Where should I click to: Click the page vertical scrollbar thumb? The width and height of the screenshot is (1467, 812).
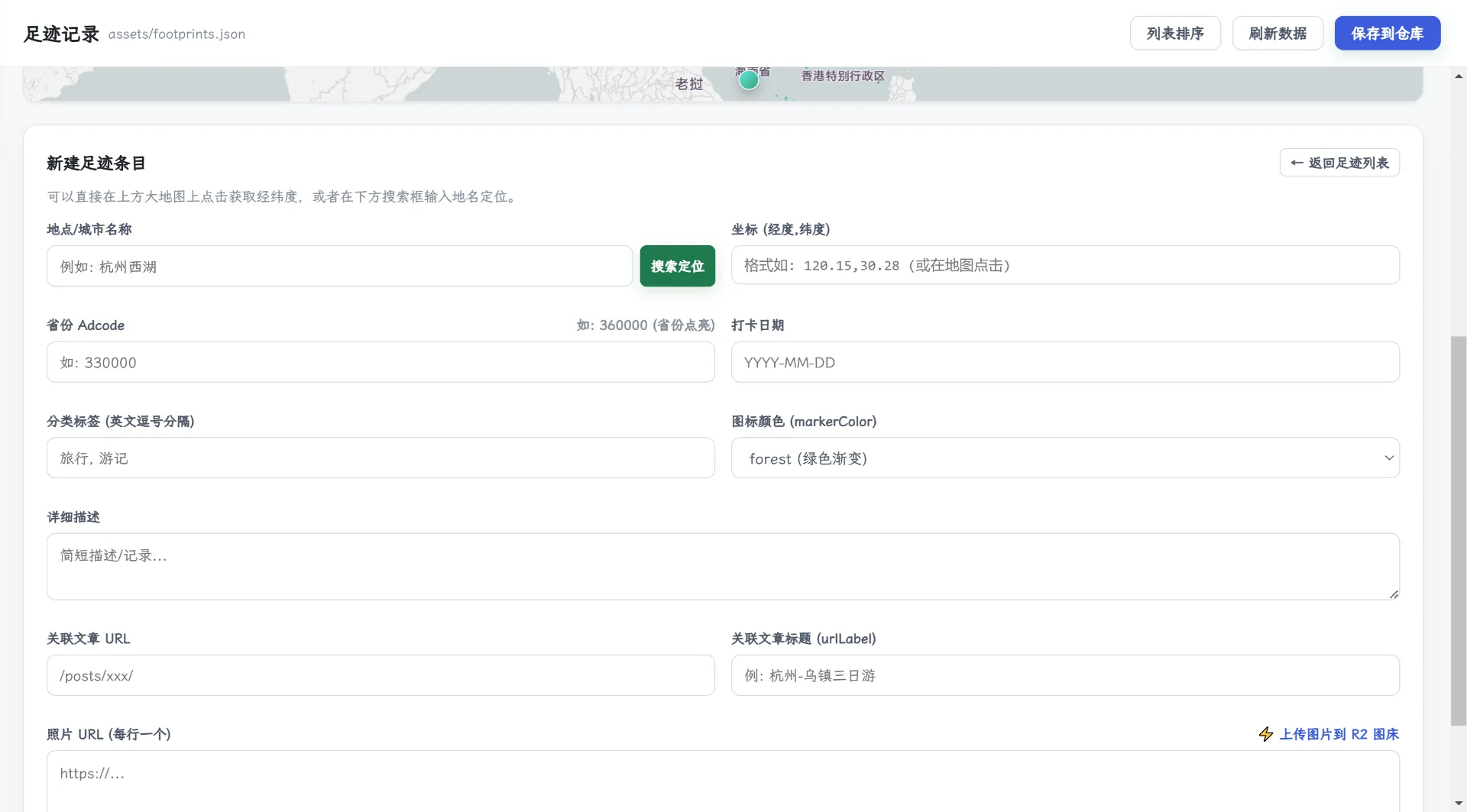coord(1459,531)
